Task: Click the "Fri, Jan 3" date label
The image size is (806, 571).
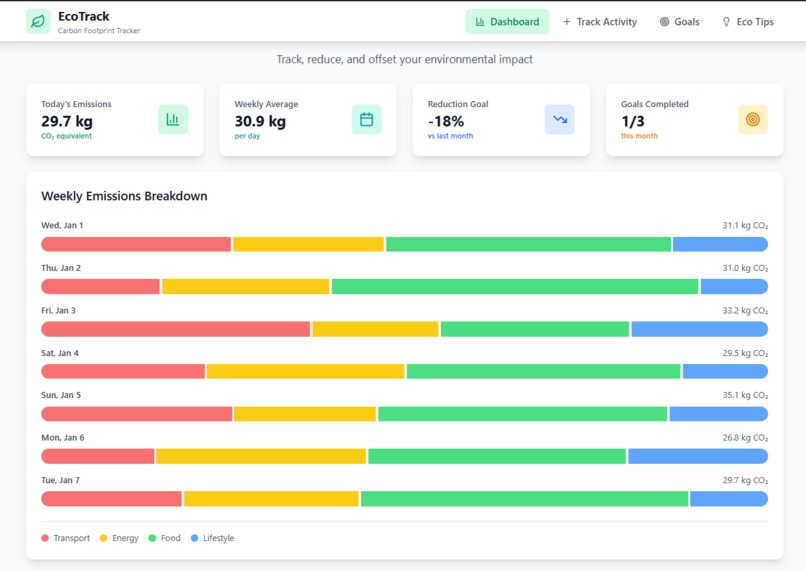Action: coord(59,310)
